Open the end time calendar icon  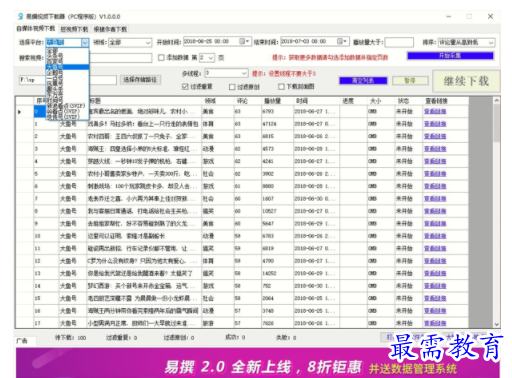click(x=341, y=41)
